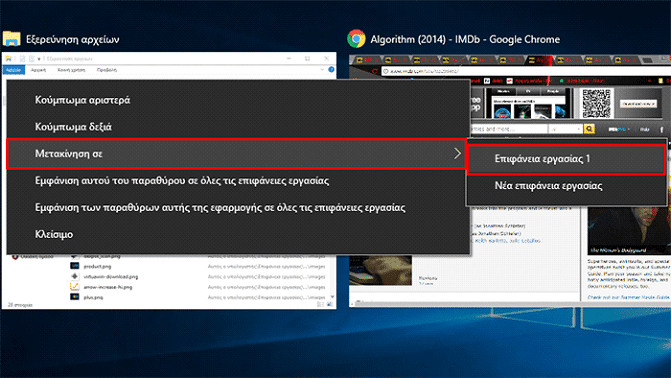Image resolution: width=671 pixels, height=378 pixels.
Task: Click the Facebook icon on IMDb page
Action: click(662, 129)
